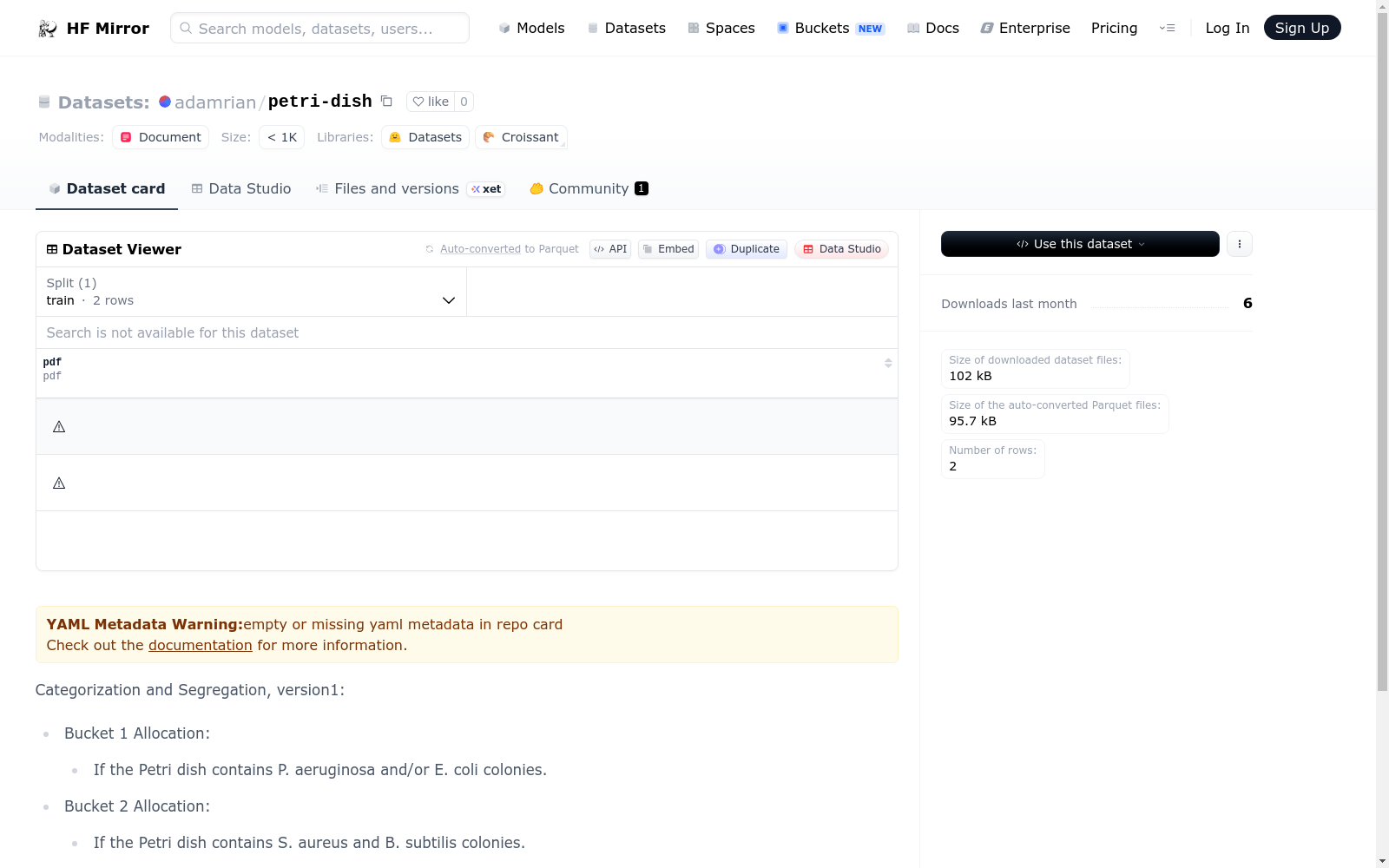1389x868 pixels.
Task: Click the 102 kB downloaded size value
Action: point(971,376)
